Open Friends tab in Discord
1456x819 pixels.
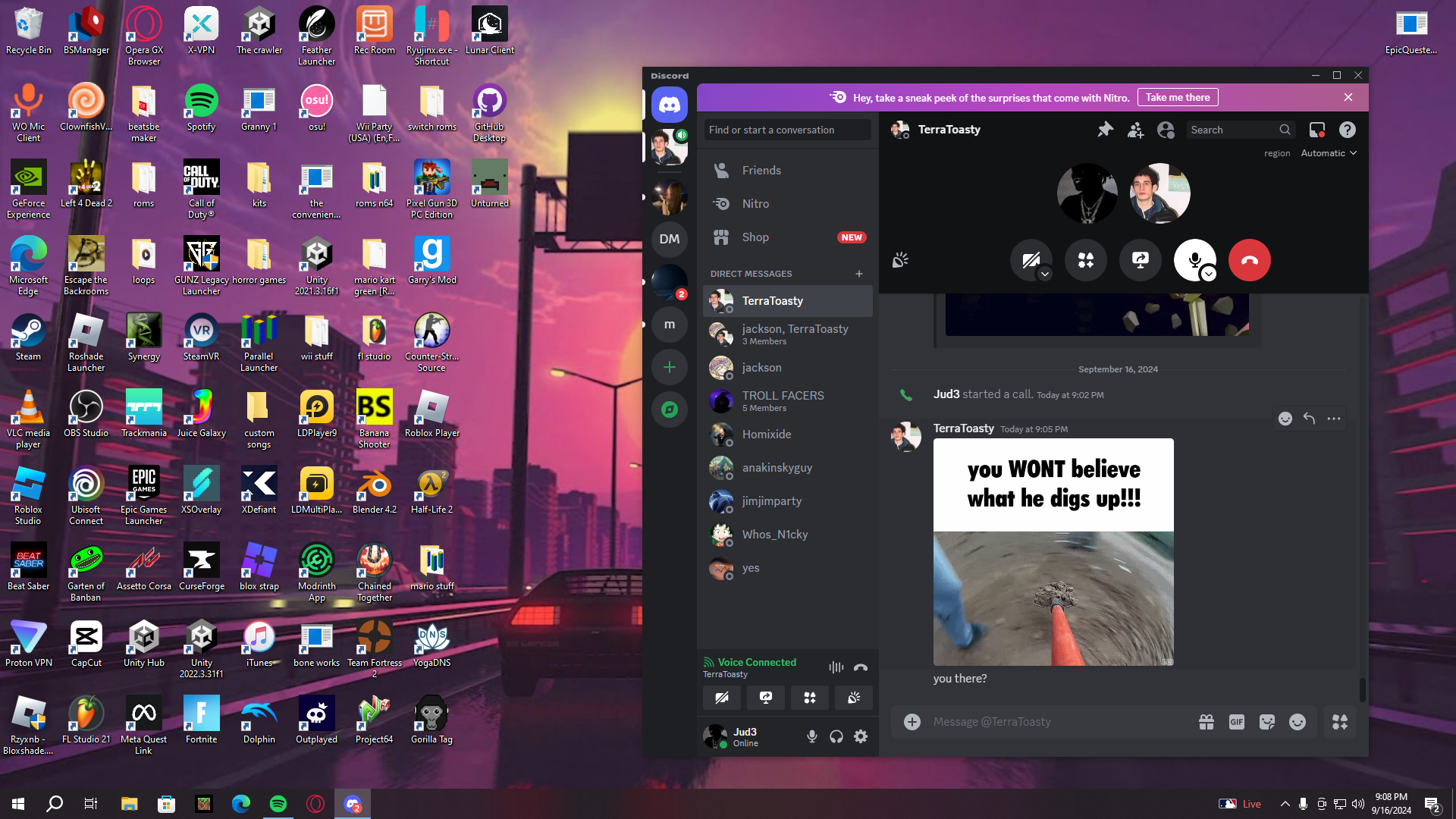(787, 171)
